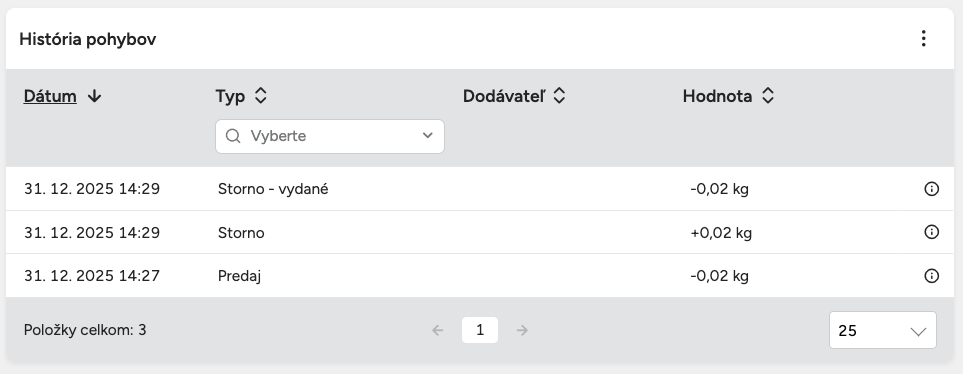Viewport: 963px width, 374px height.
Task: Click the Dátum column header link
Action: point(50,96)
